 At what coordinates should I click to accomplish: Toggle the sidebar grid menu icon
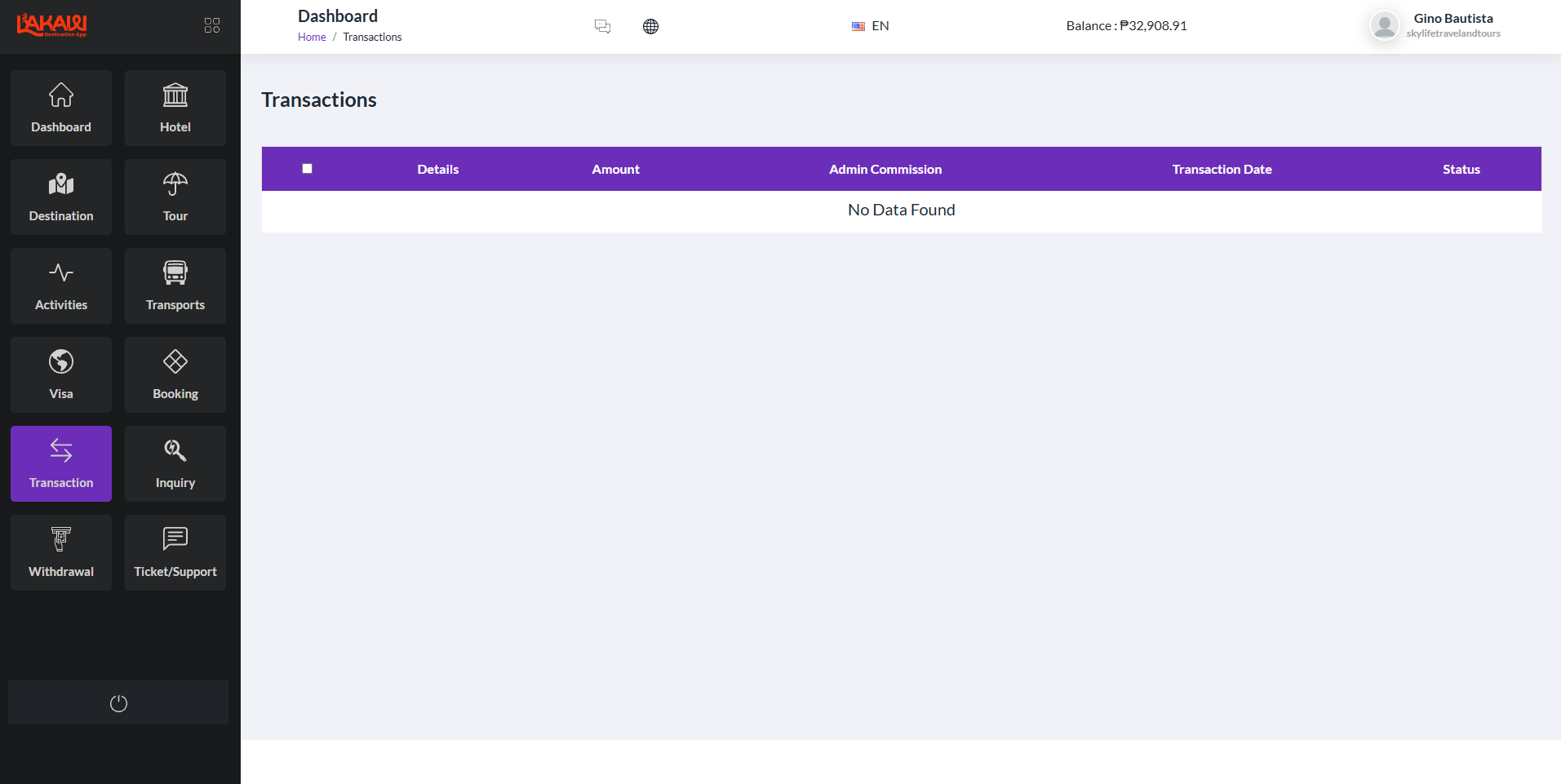[x=212, y=25]
